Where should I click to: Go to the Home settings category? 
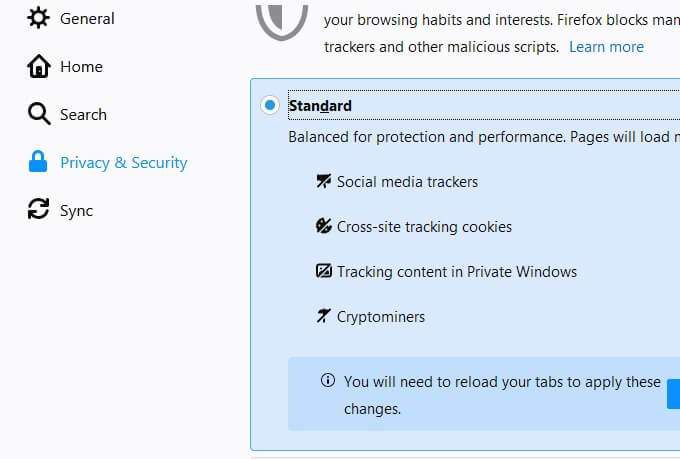point(81,67)
